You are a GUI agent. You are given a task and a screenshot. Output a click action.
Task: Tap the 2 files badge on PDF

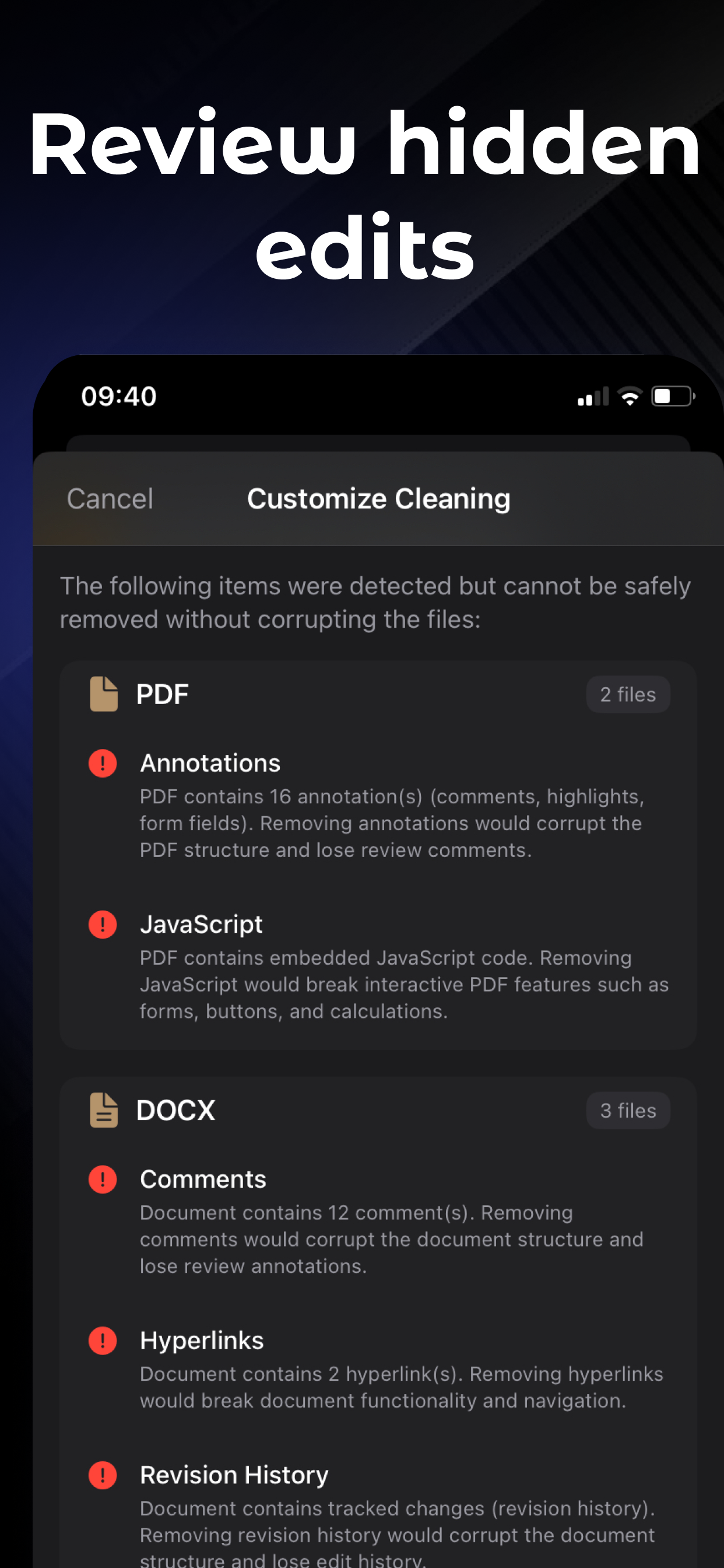tap(628, 694)
